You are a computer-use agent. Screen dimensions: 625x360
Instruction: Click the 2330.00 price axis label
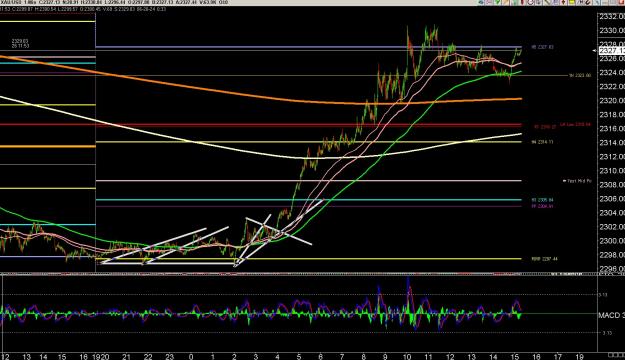[x=611, y=30]
